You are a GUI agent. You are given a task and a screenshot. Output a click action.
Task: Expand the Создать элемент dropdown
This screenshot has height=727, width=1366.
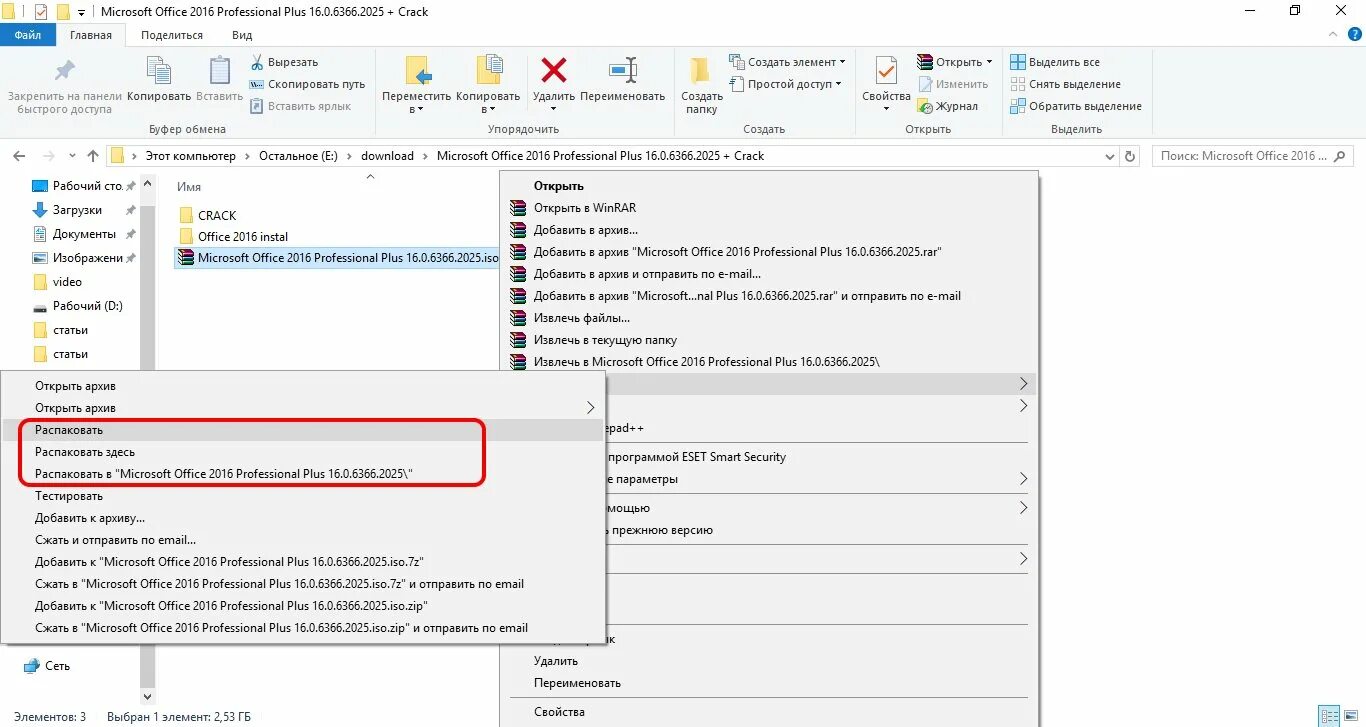click(x=842, y=62)
